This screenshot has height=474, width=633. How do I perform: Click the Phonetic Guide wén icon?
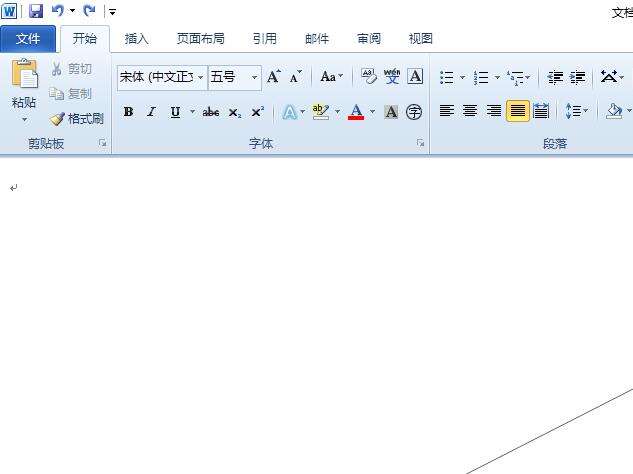coord(392,77)
